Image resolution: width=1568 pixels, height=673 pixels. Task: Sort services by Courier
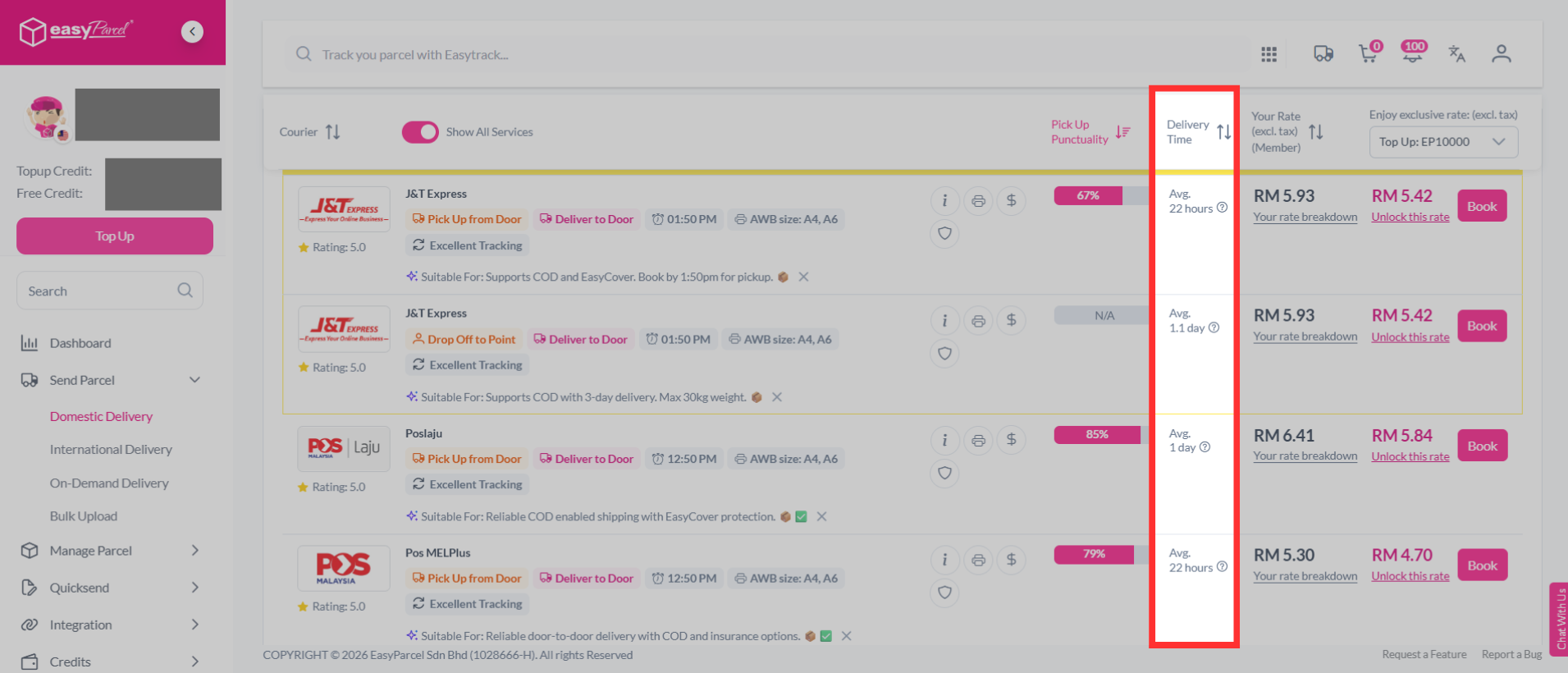coord(332,132)
